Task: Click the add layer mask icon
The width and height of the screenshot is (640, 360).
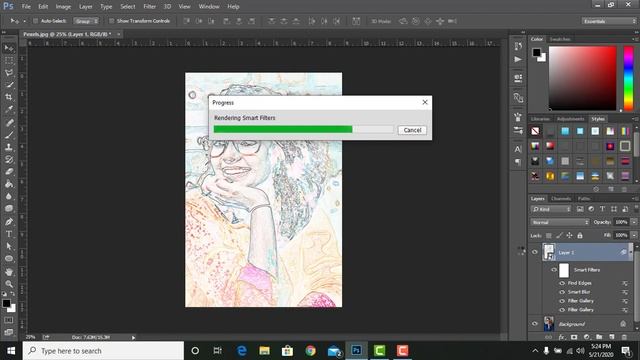Action: click(574, 337)
